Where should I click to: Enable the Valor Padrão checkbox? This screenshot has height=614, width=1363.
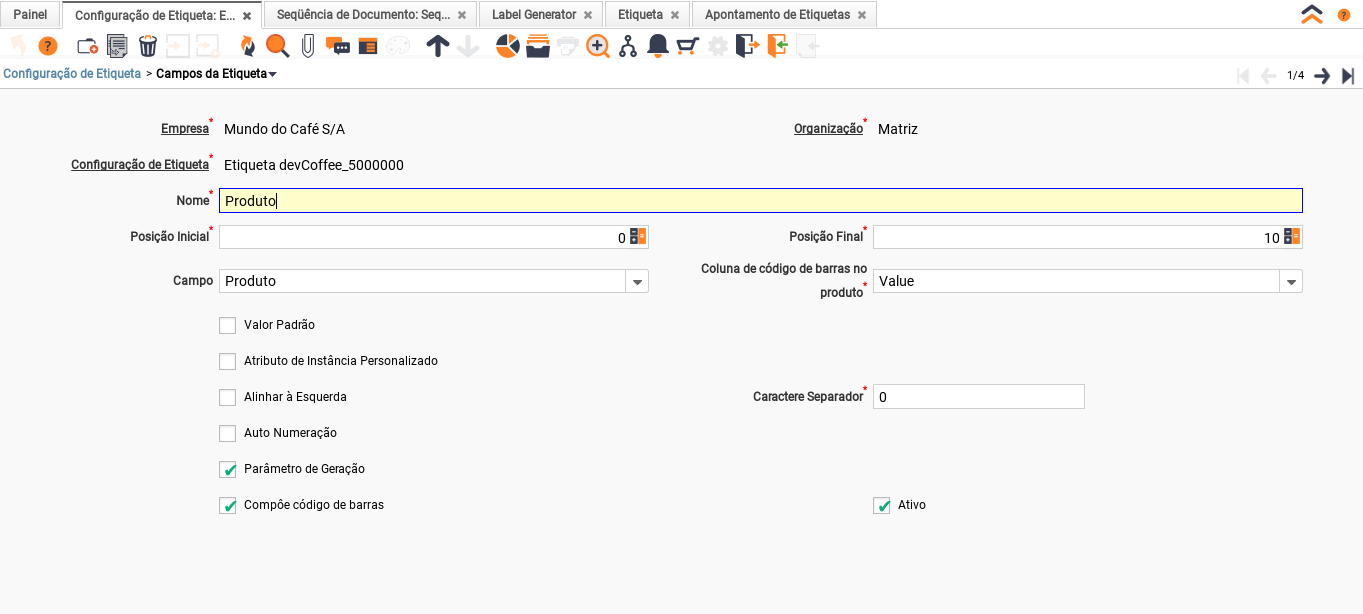[228, 325]
